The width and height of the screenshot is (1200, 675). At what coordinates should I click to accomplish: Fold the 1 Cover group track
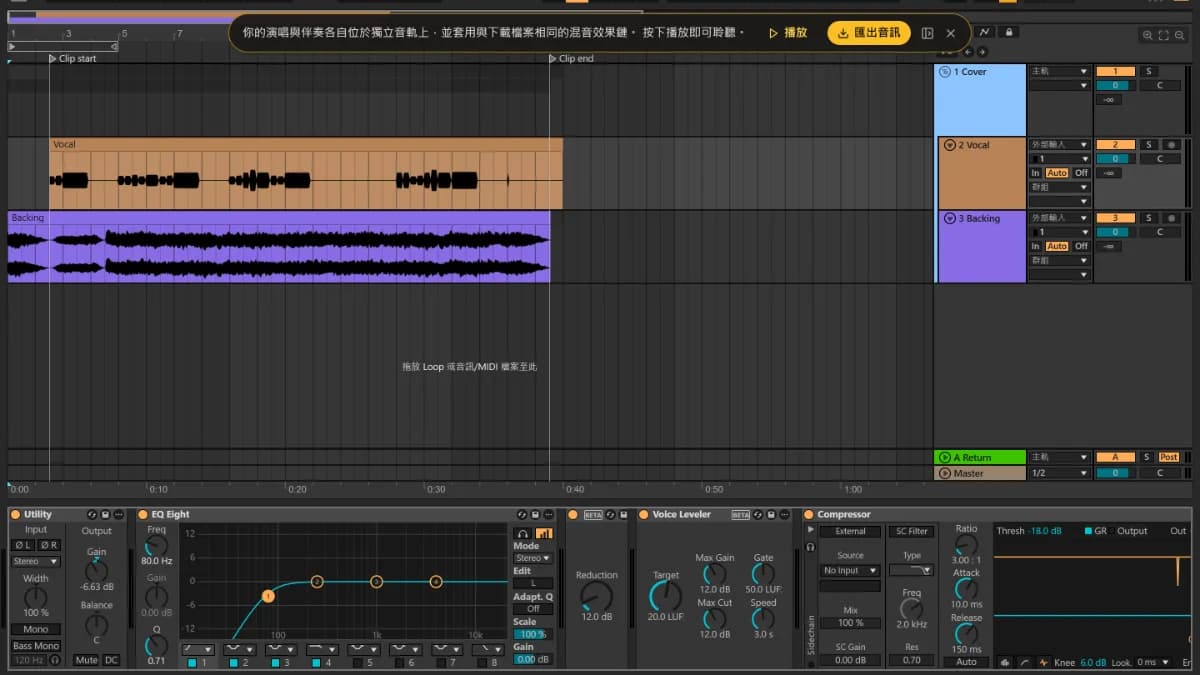(x=945, y=72)
